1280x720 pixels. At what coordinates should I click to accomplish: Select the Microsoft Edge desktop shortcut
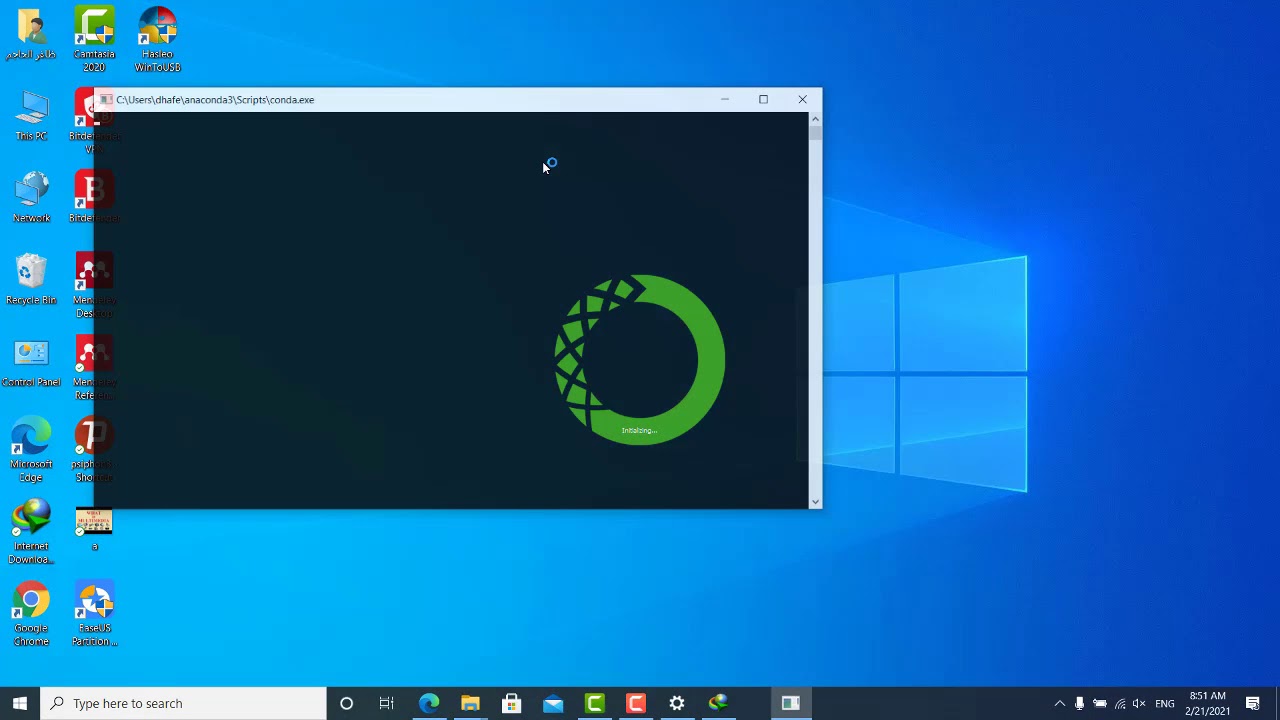pos(31,450)
